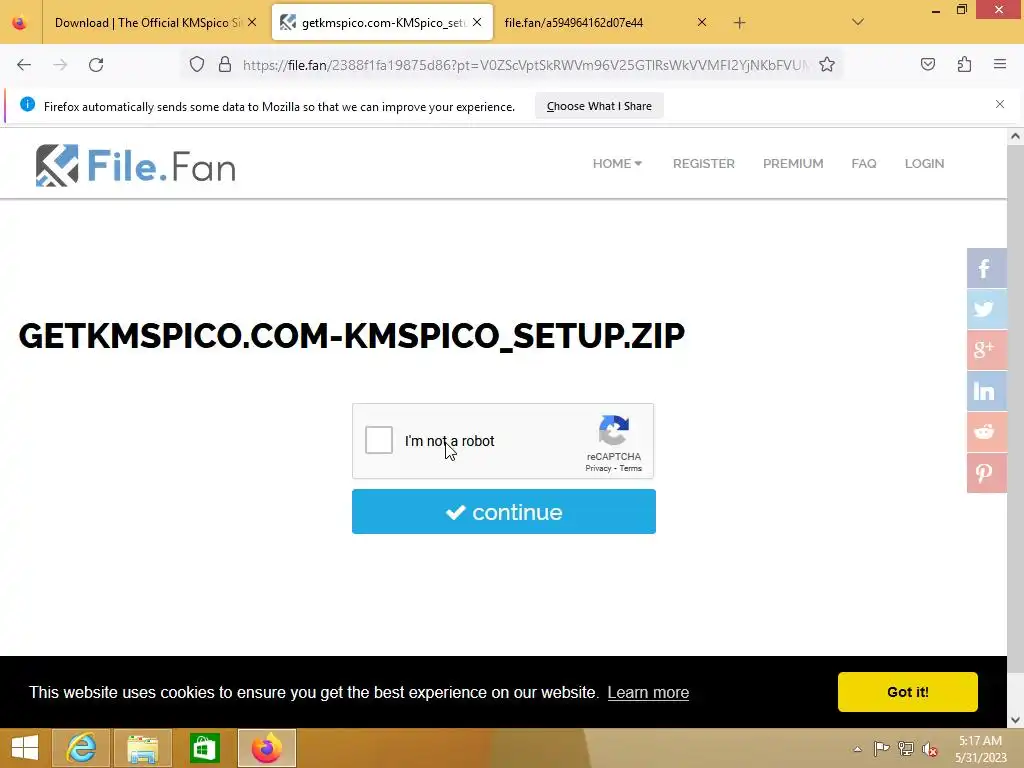Open the taskbar clock and date
The width and height of the screenshot is (1024, 768).
pos(980,749)
